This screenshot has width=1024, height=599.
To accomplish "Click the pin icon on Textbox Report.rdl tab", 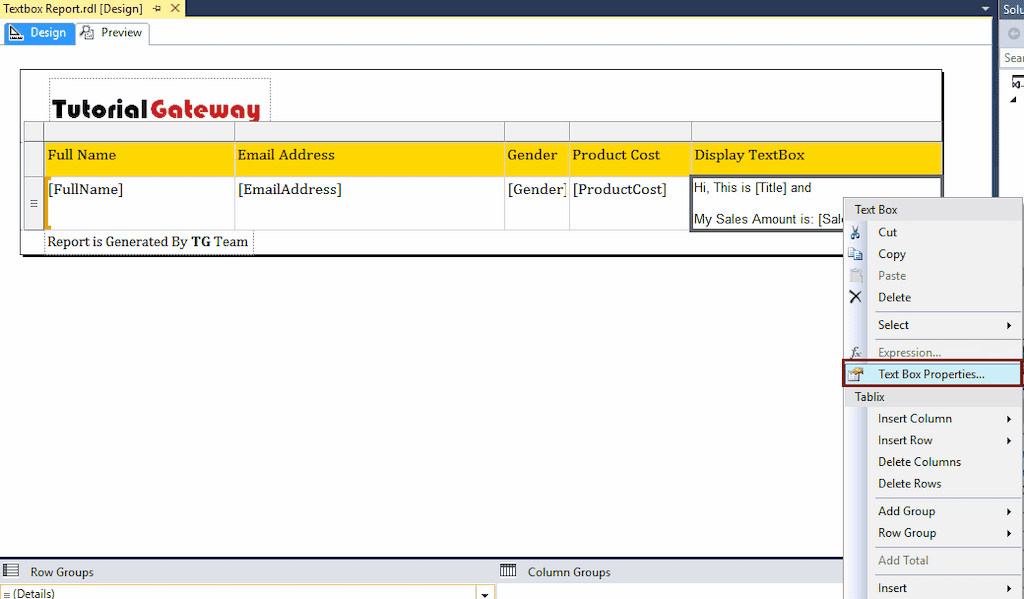I will coord(155,8).
